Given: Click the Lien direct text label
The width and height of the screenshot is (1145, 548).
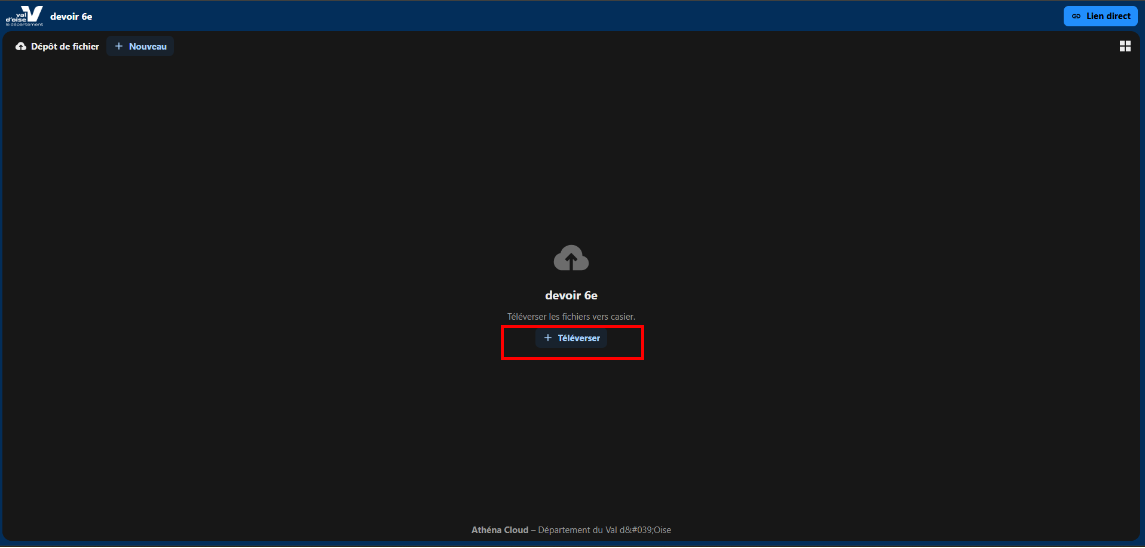Looking at the screenshot, I should pos(1108,16).
